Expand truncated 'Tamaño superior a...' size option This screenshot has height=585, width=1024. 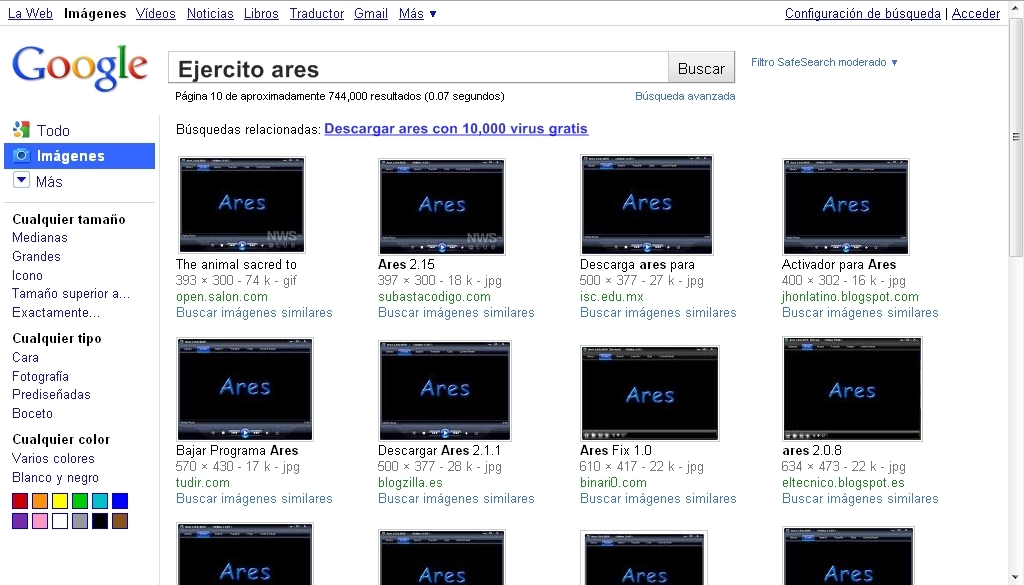(x=71, y=294)
